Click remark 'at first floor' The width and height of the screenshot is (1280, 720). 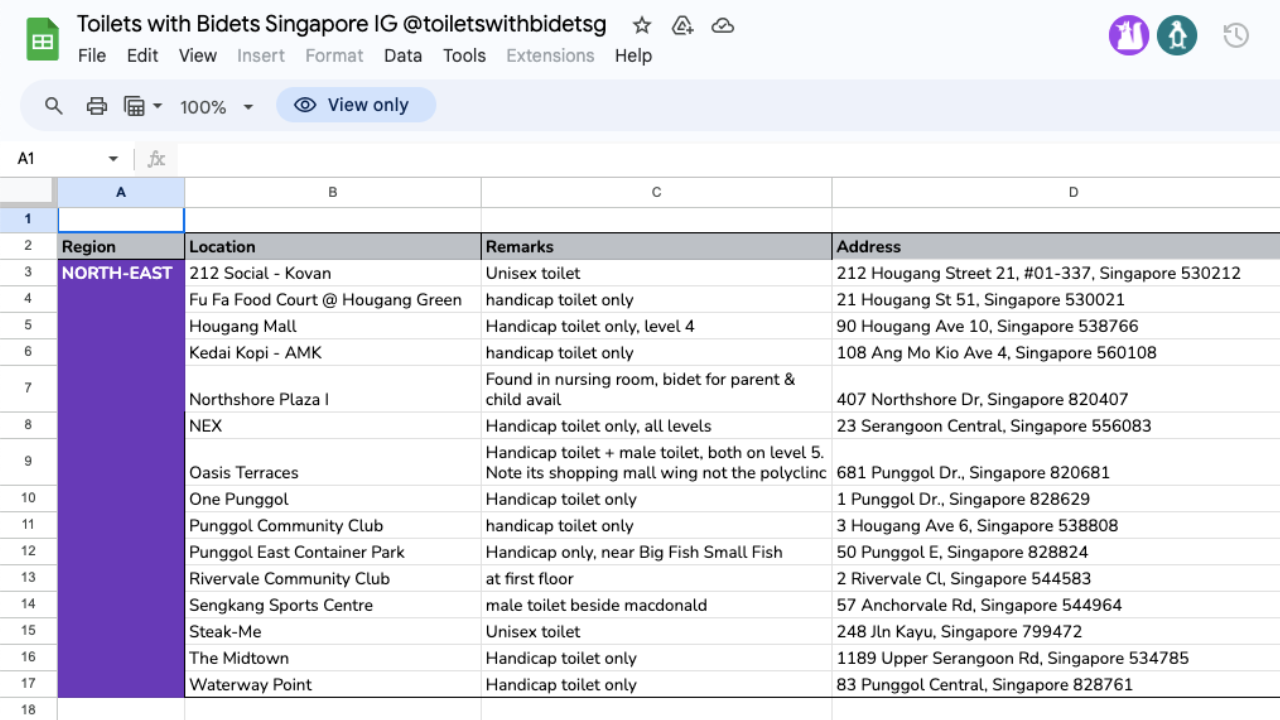pos(656,578)
